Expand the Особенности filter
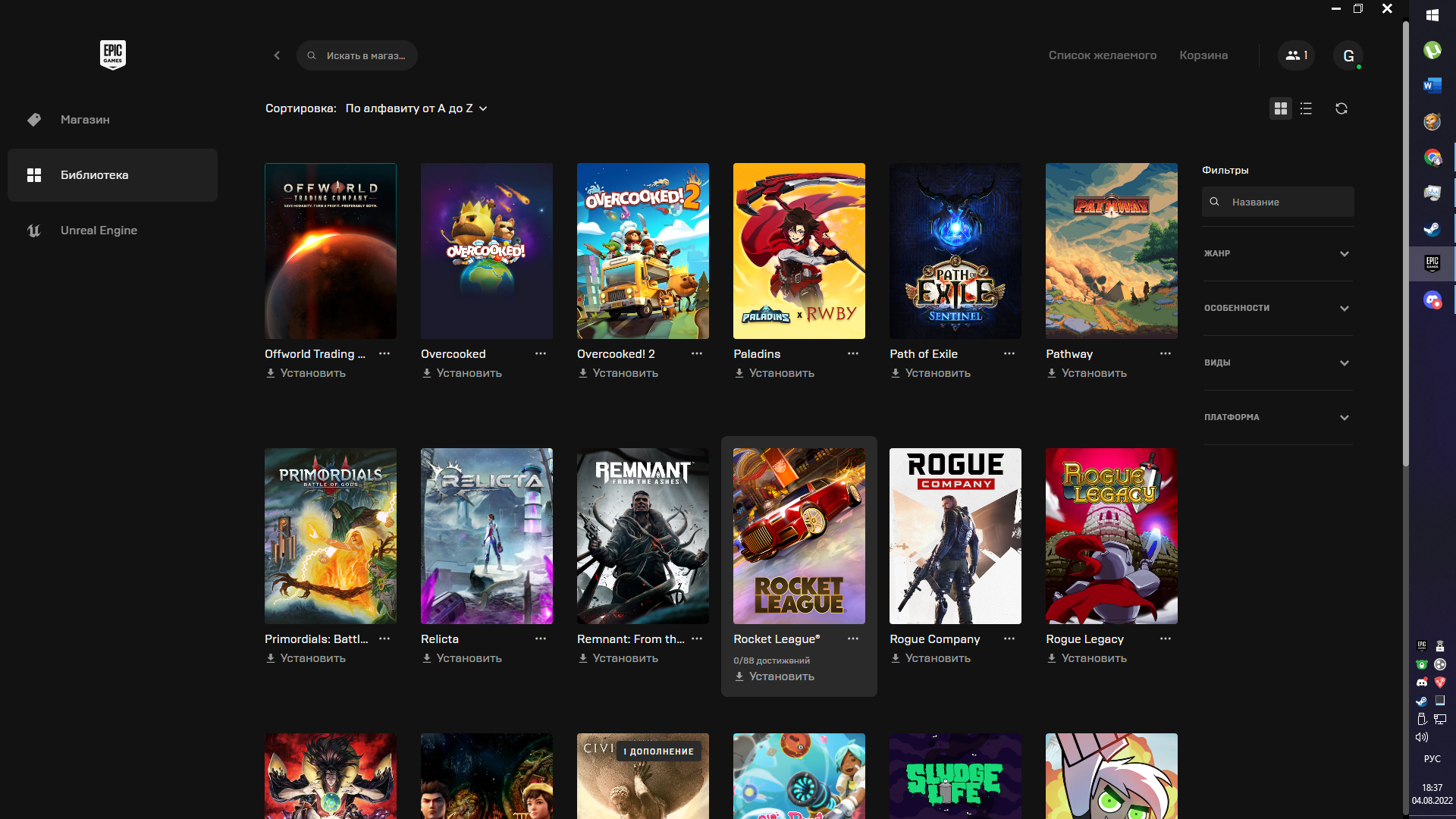 point(1278,308)
